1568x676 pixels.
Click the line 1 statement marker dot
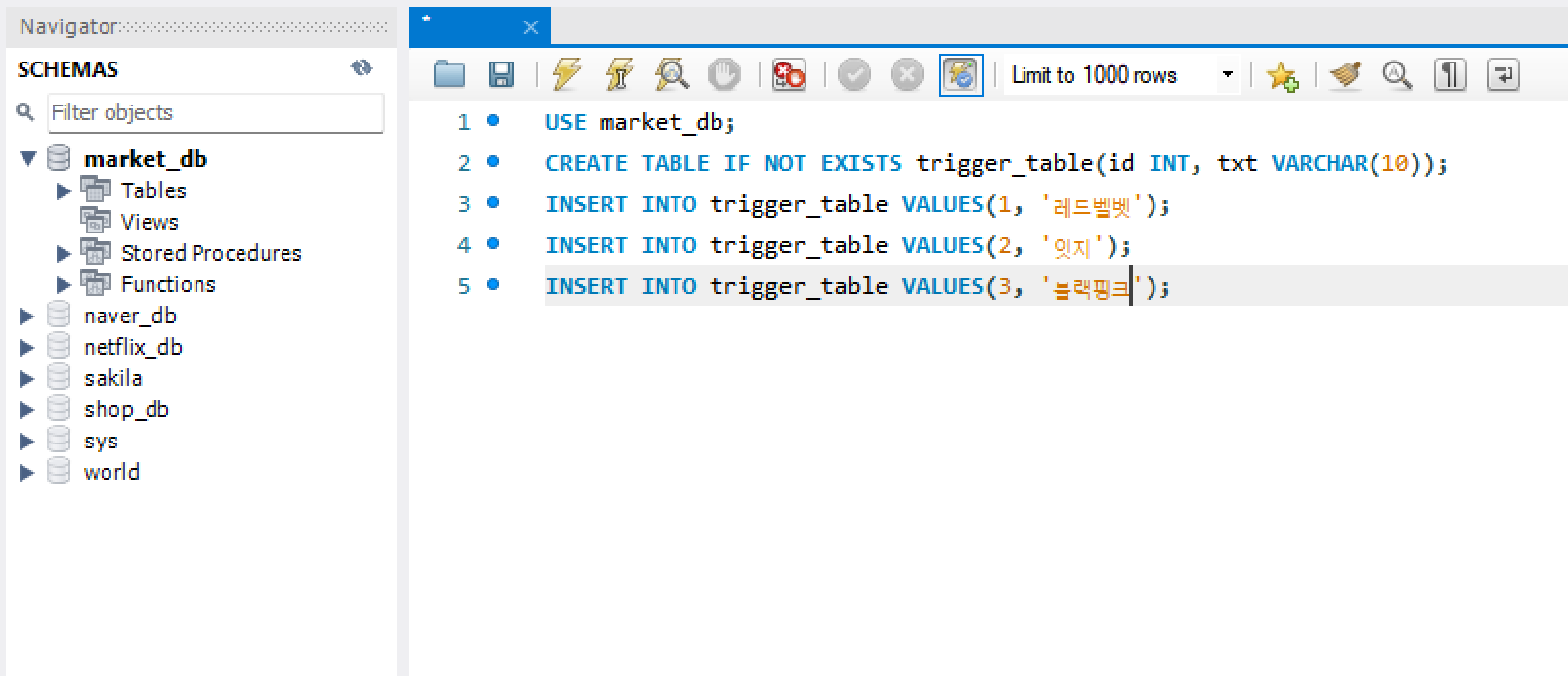point(493,121)
